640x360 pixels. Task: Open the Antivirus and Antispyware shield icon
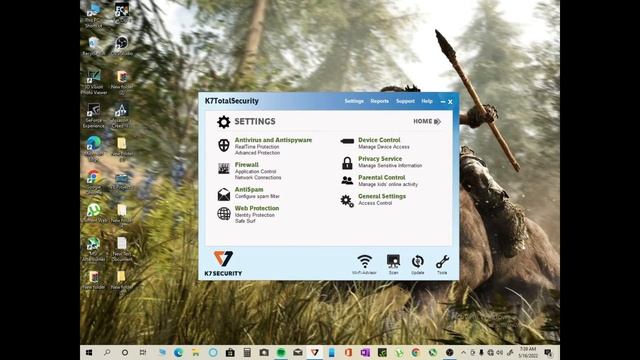(x=224, y=145)
